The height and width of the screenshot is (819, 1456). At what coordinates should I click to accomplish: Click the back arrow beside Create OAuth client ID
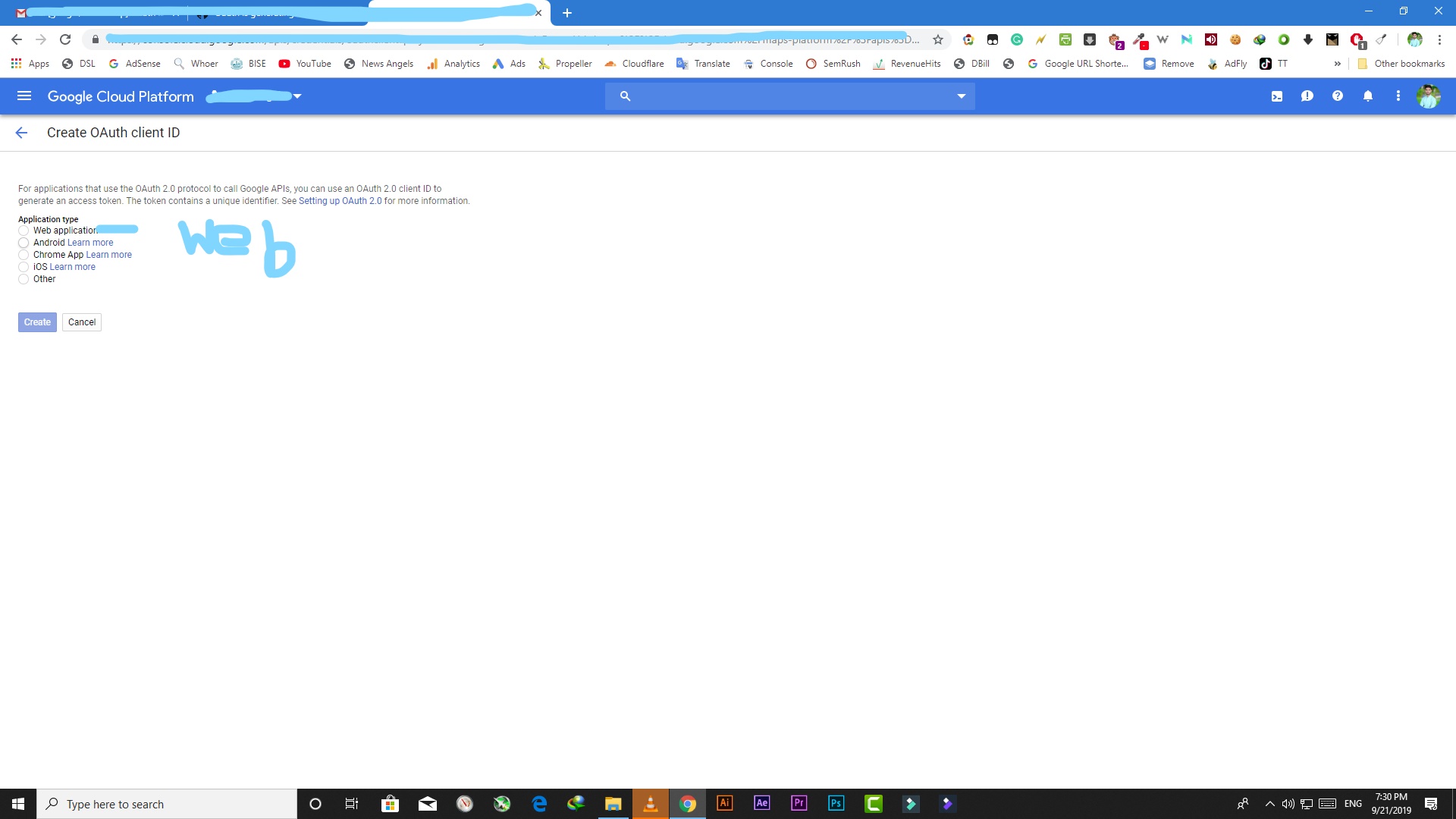(21, 132)
